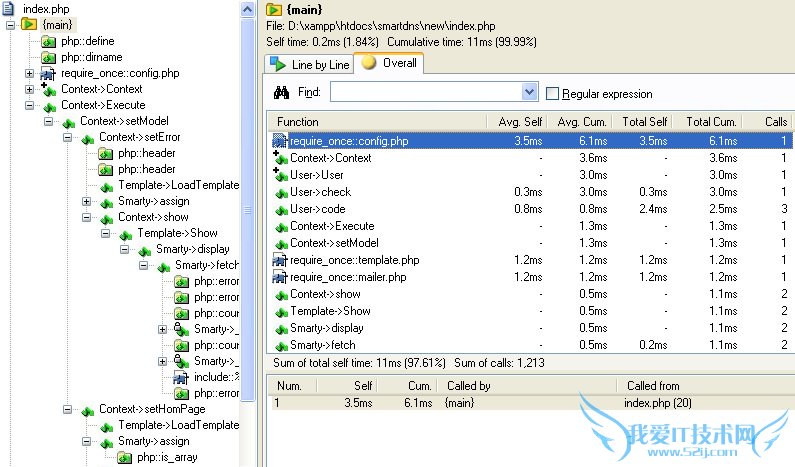This screenshot has height=467, width=795.
Task: Open the Find dropdown arrow
Action: tap(530, 93)
